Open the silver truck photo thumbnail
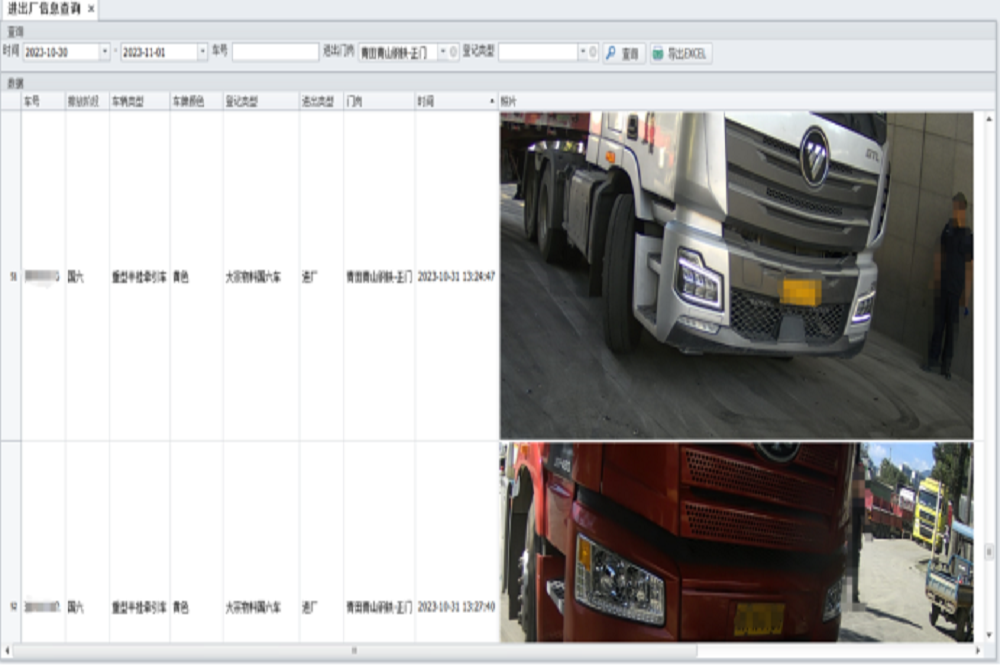Image resolution: width=1000 pixels, height=666 pixels. [x=736, y=275]
